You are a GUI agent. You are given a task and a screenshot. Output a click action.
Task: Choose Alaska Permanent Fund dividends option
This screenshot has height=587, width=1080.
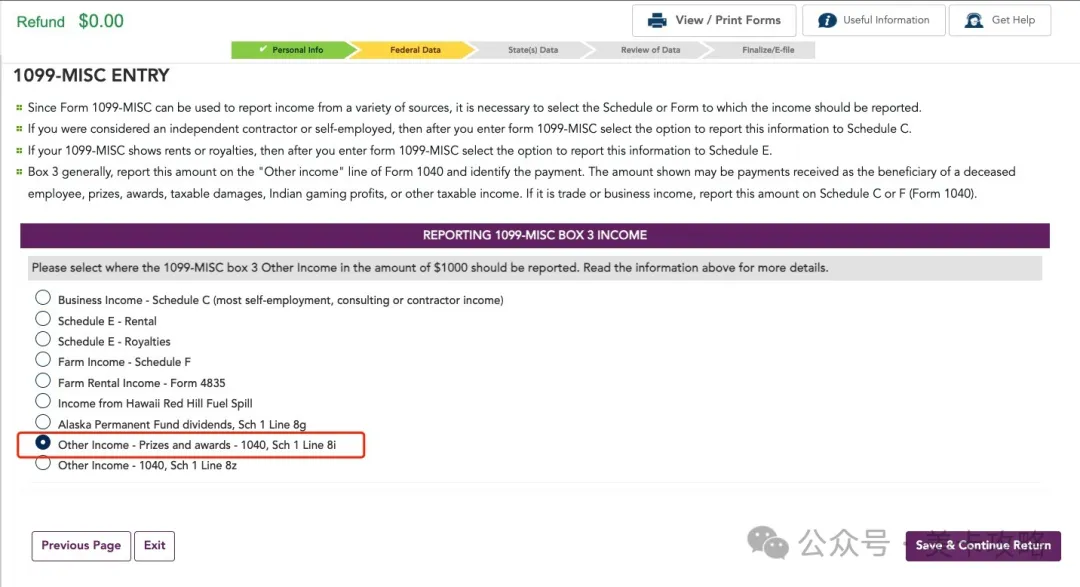tap(43, 423)
